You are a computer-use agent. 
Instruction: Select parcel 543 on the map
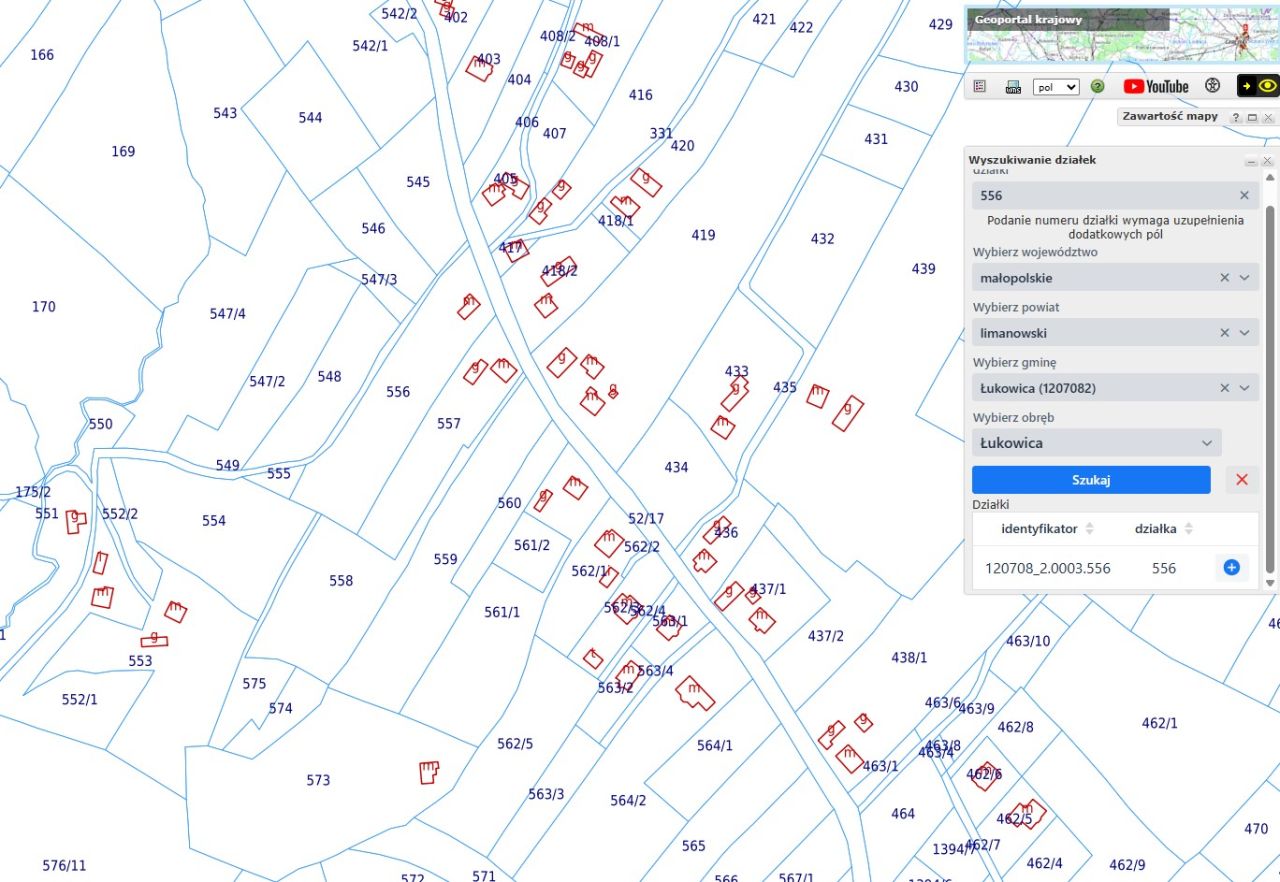tap(225, 113)
